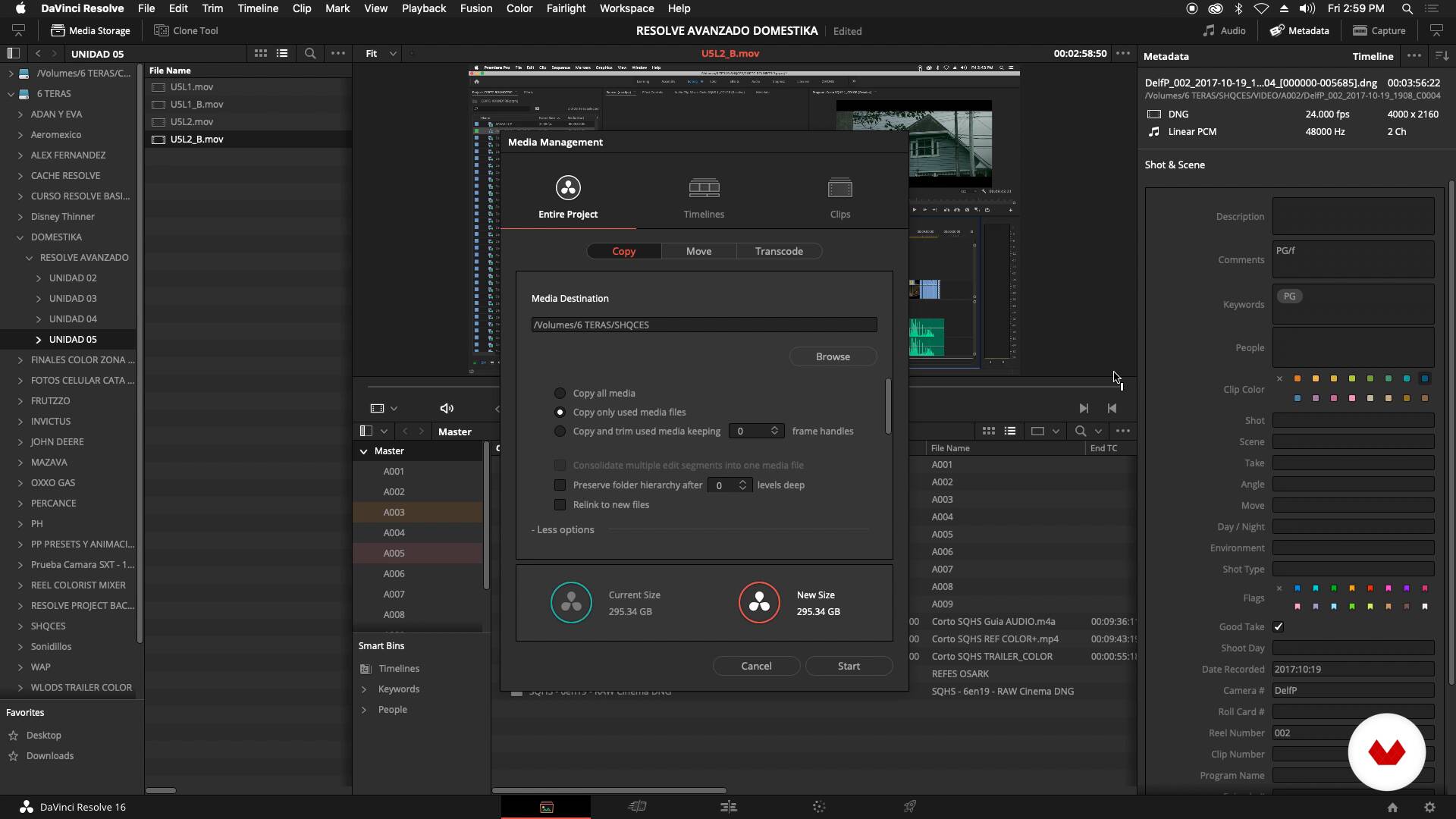Select Timelines mode in Media Management
The image size is (1456, 819).
704,198
